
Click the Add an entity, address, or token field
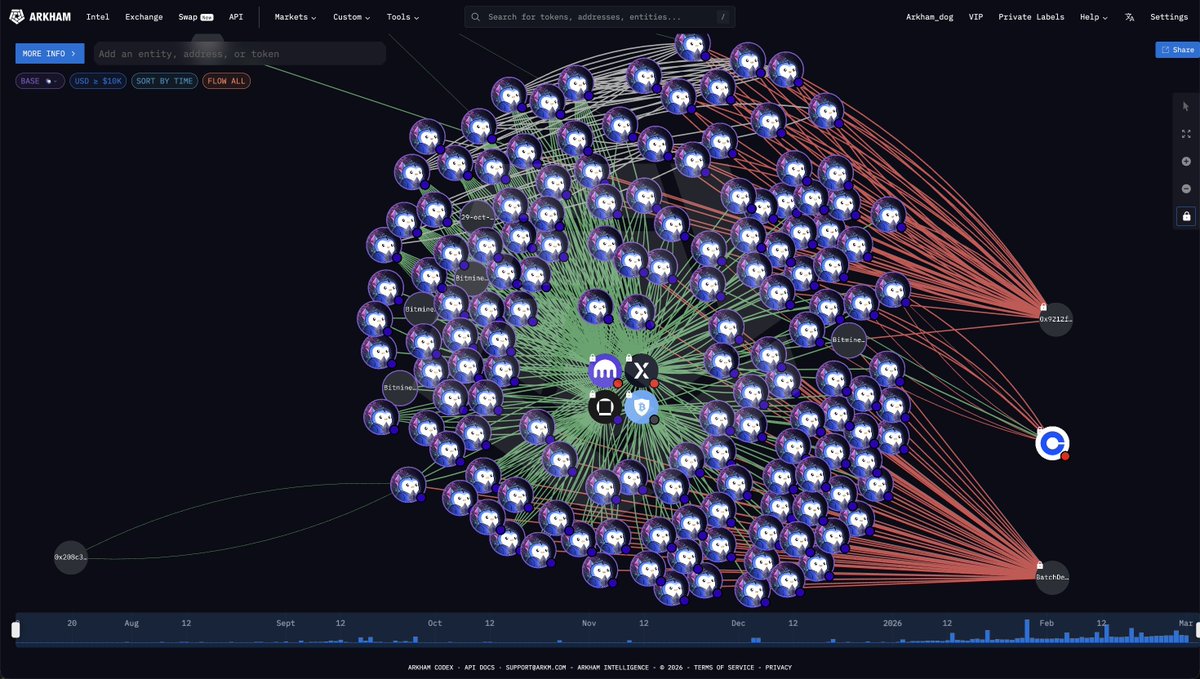239,53
